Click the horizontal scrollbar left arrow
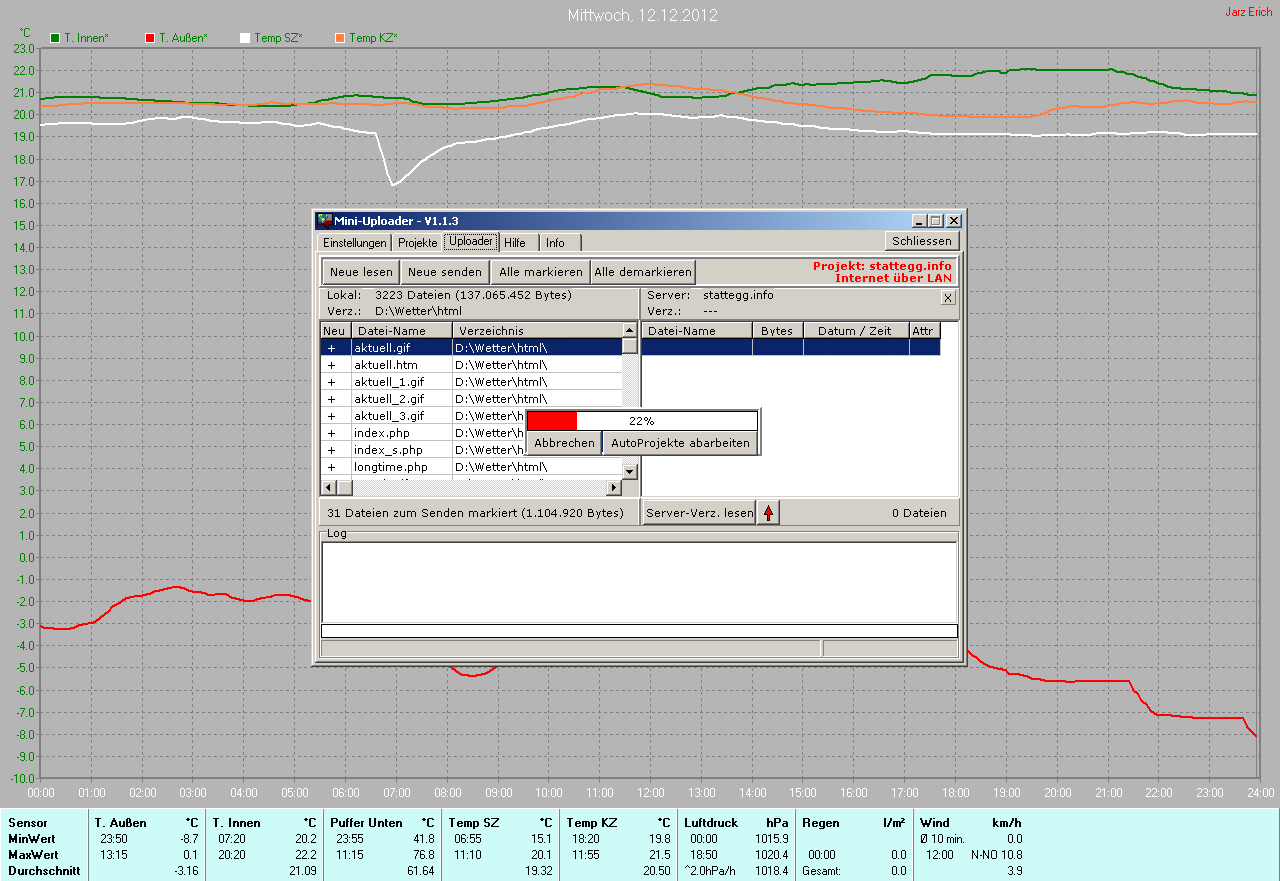 327,488
